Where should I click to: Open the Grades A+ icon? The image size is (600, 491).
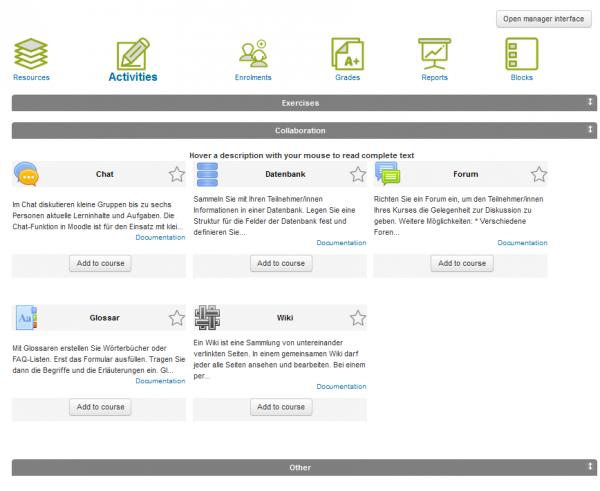347,53
